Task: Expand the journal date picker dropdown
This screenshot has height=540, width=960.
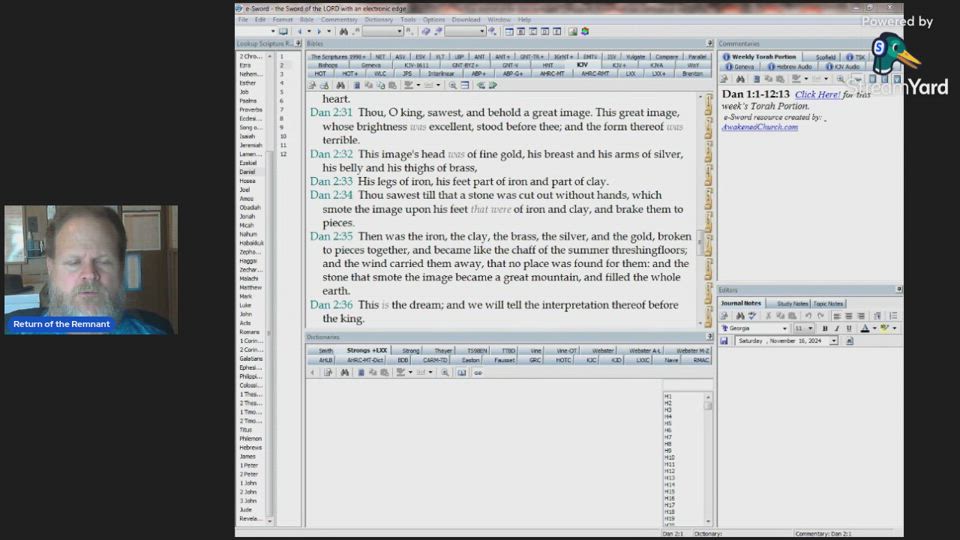Action: (833, 341)
